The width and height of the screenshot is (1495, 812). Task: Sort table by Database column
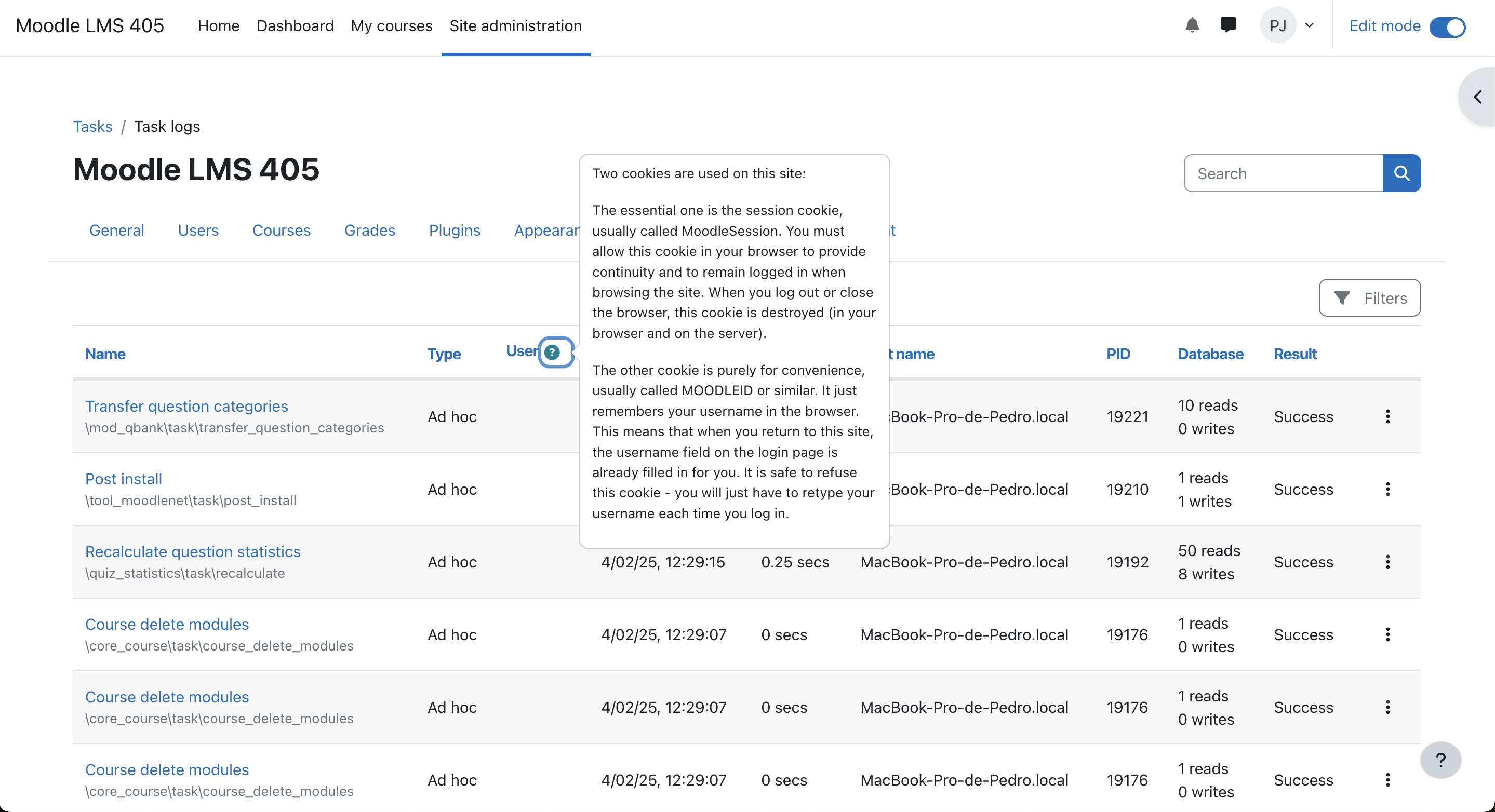pos(1210,354)
